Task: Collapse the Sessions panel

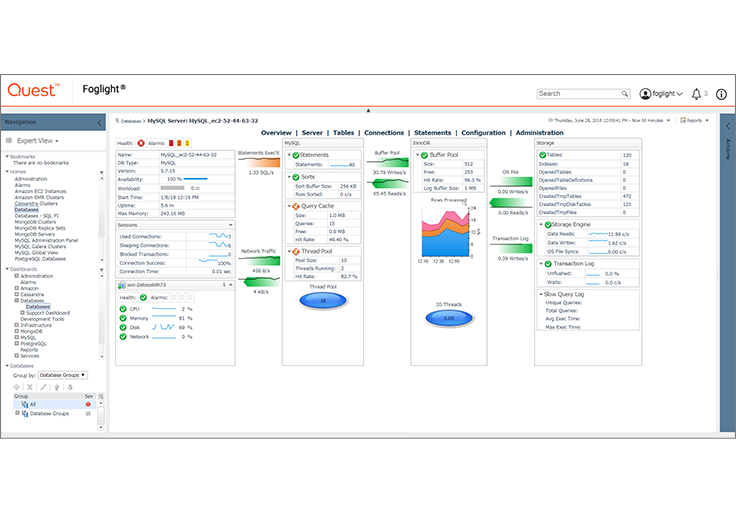Action: tap(230, 225)
